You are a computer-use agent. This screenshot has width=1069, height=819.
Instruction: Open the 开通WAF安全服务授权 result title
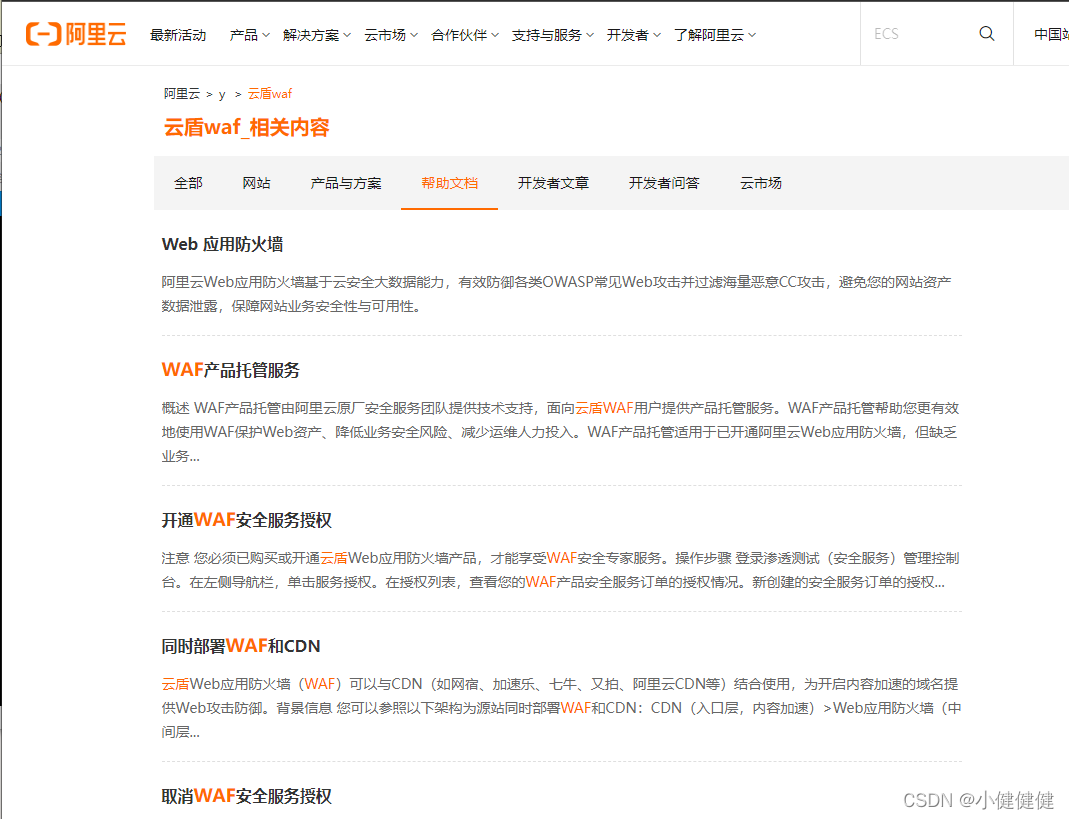click(246, 520)
